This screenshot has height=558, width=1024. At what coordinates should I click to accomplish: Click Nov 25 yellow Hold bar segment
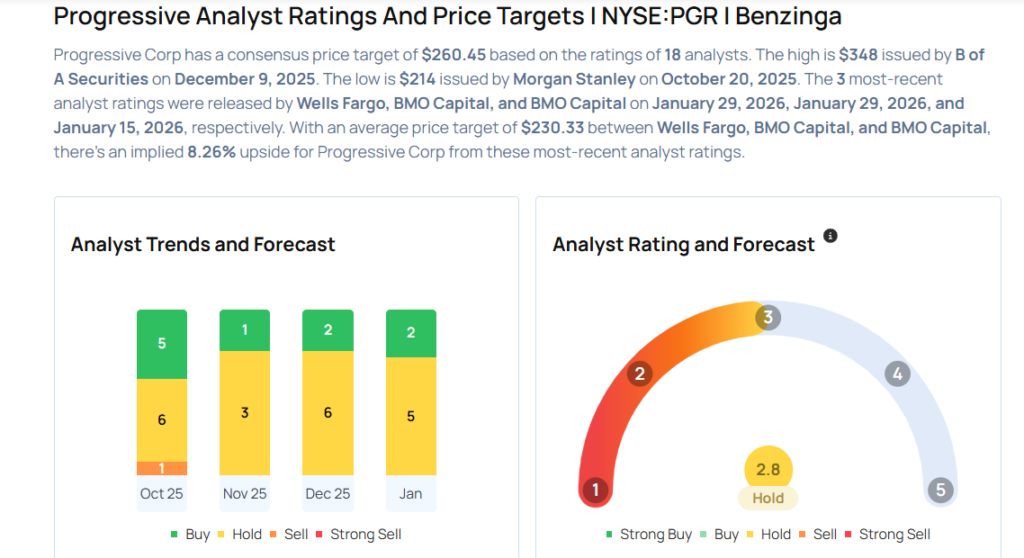[245, 413]
